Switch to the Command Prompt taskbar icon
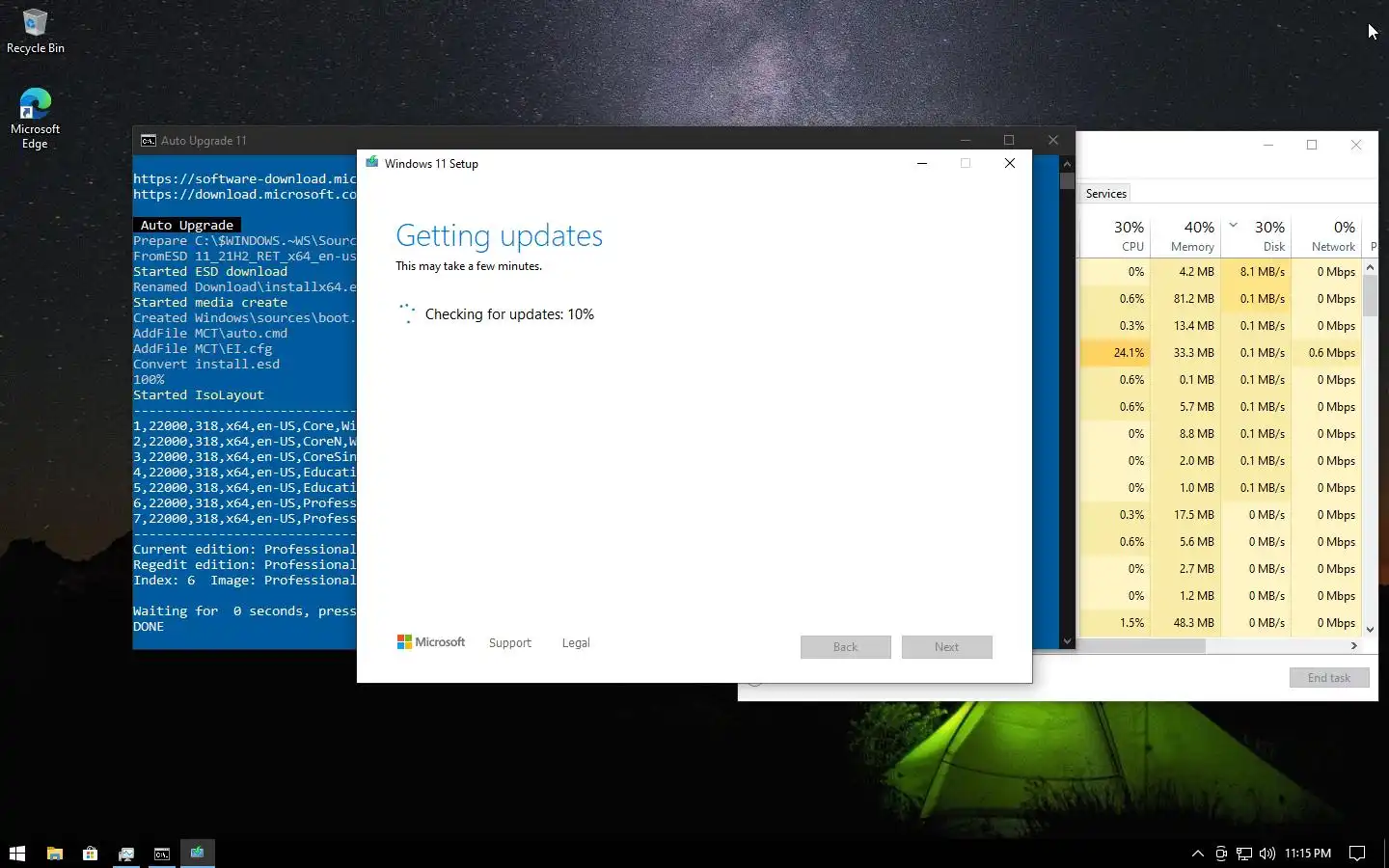Image resolution: width=1389 pixels, height=868 pixels. point(162,854)
